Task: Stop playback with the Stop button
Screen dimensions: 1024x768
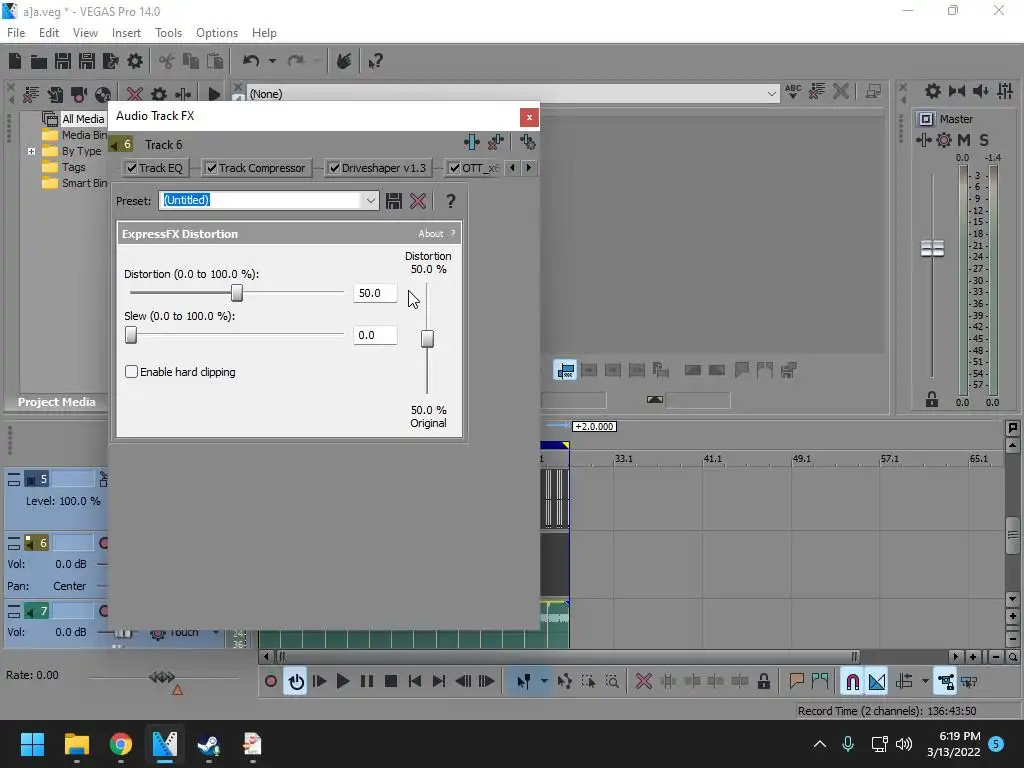Action: click(391, 682)
